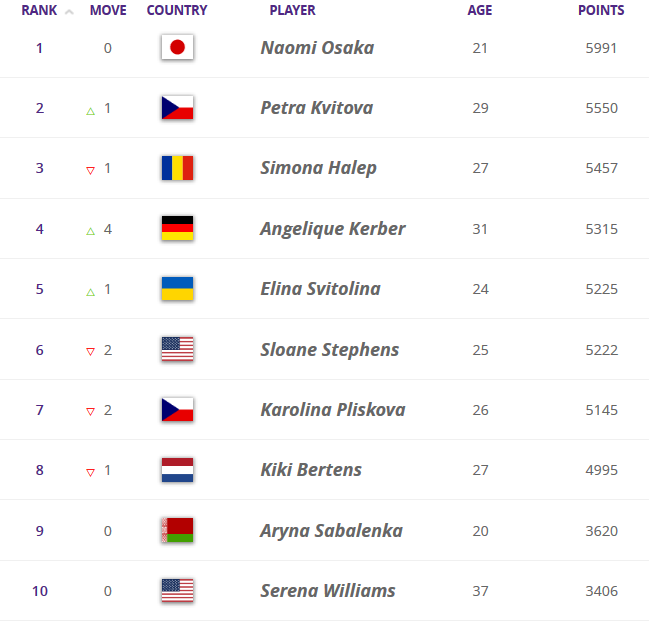The image size is (649, 623).
Task: Click the COUNTRY column header
Action: [177, 11]
